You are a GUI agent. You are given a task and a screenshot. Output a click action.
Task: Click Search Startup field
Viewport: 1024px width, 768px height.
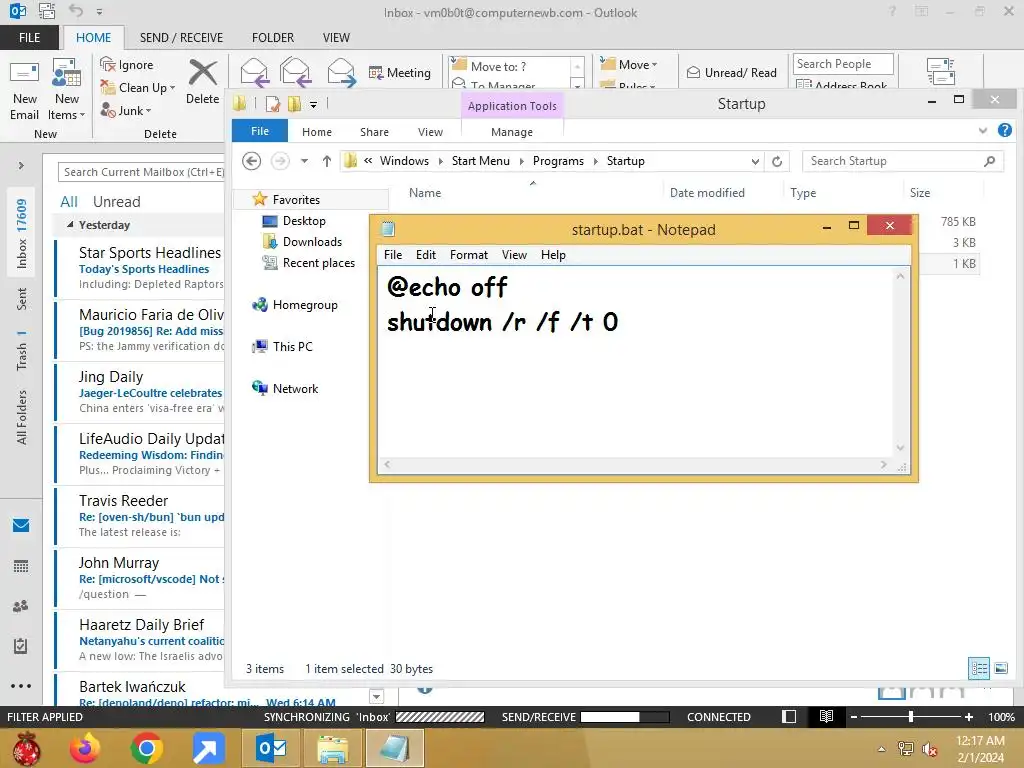pos(903,161)
